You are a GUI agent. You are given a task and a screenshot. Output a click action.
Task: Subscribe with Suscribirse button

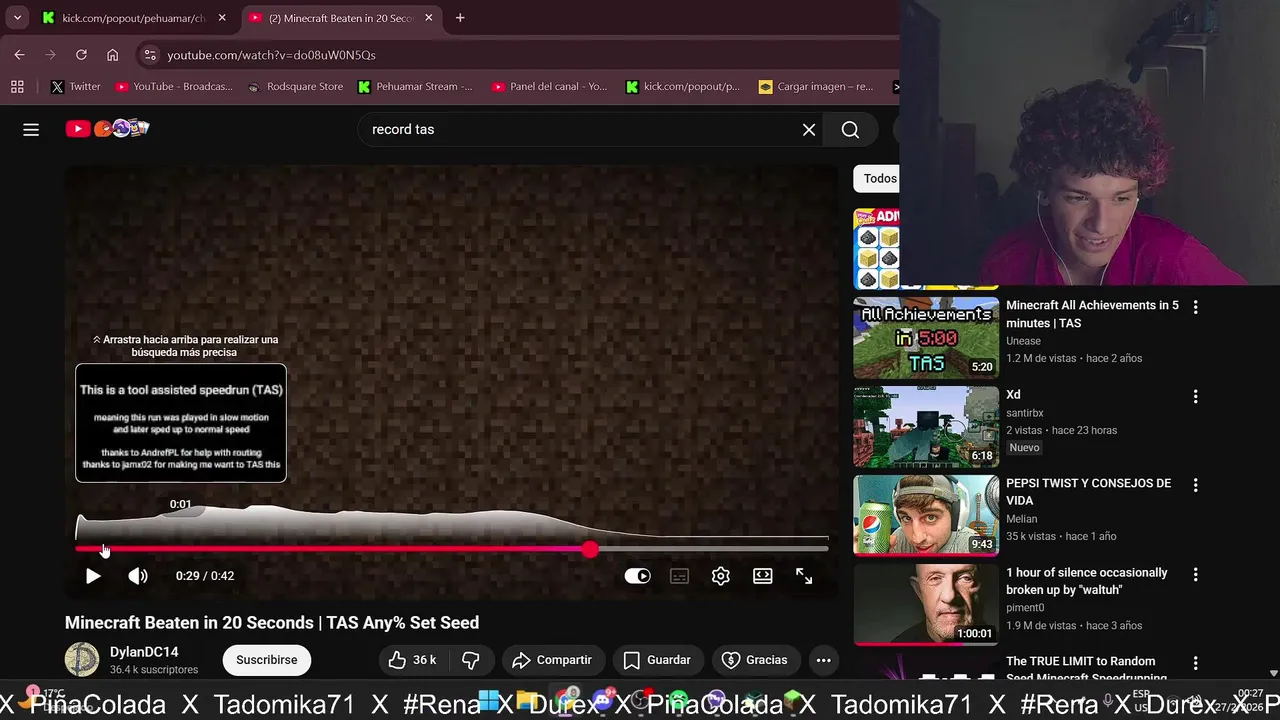(x=267, y=660)
